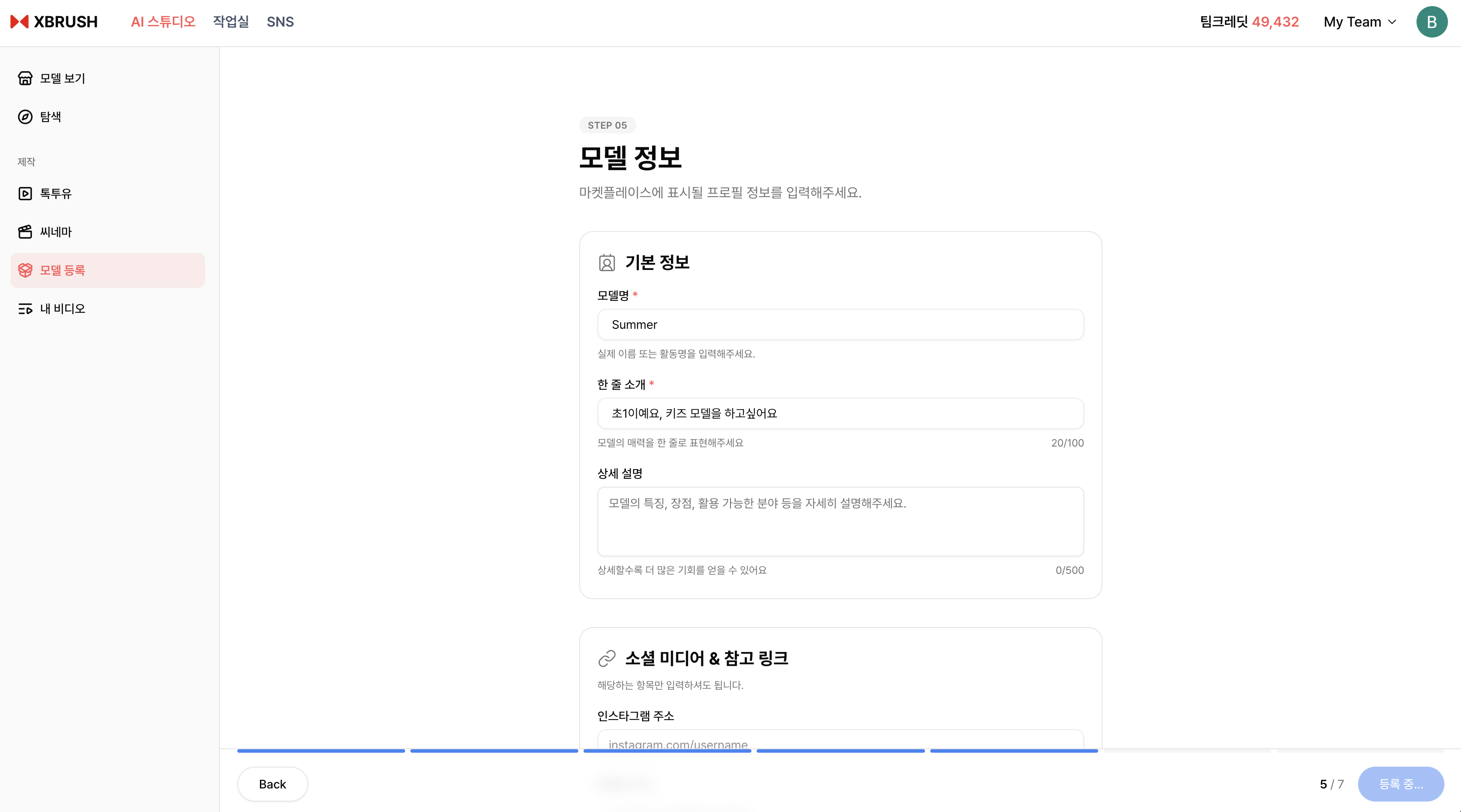Image resolution: width=1461 pixels, height=812 pixels.
Task: Open 탐색 in sidebar
Action: coord(108,117)
